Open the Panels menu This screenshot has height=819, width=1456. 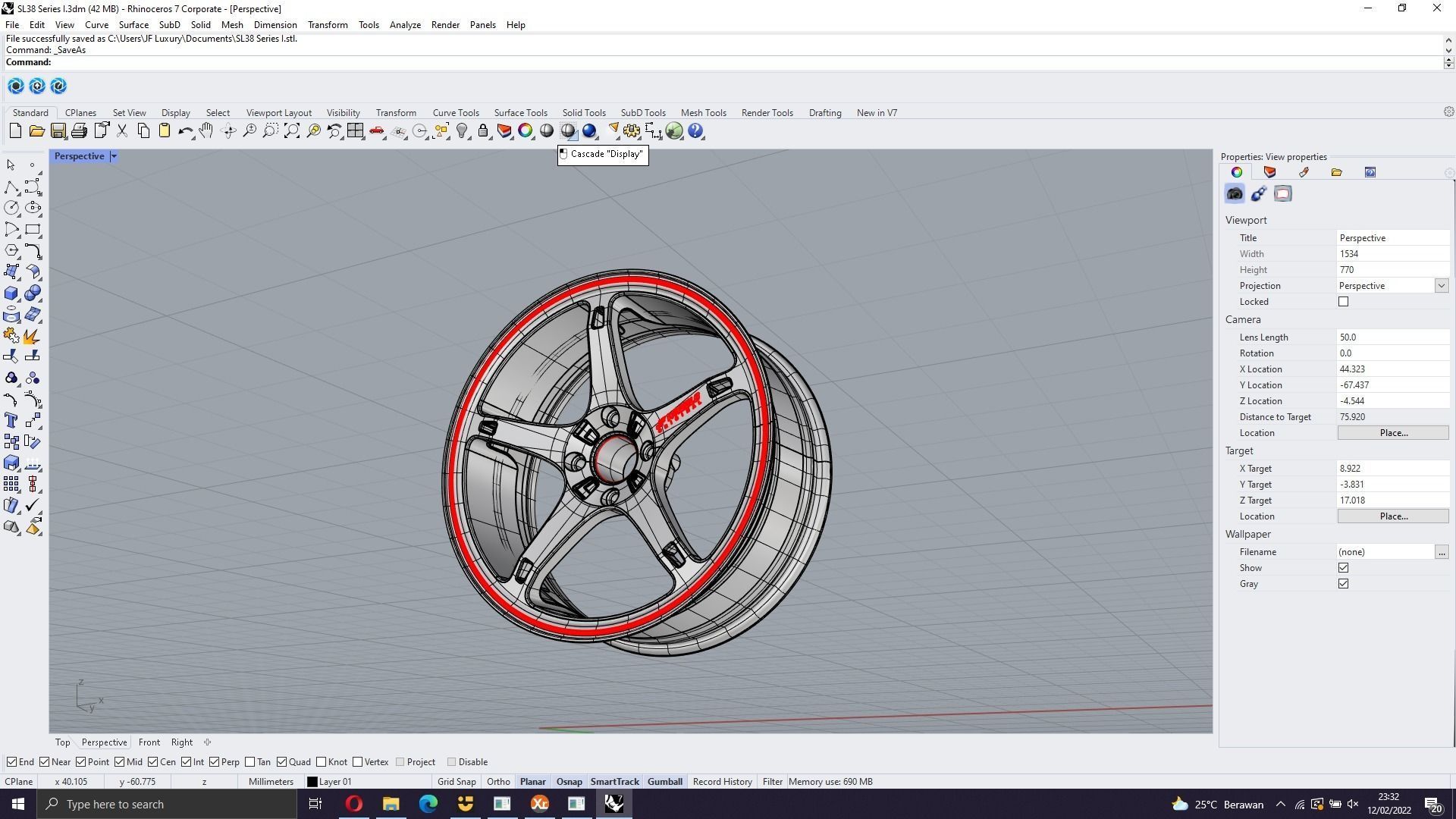482,25
